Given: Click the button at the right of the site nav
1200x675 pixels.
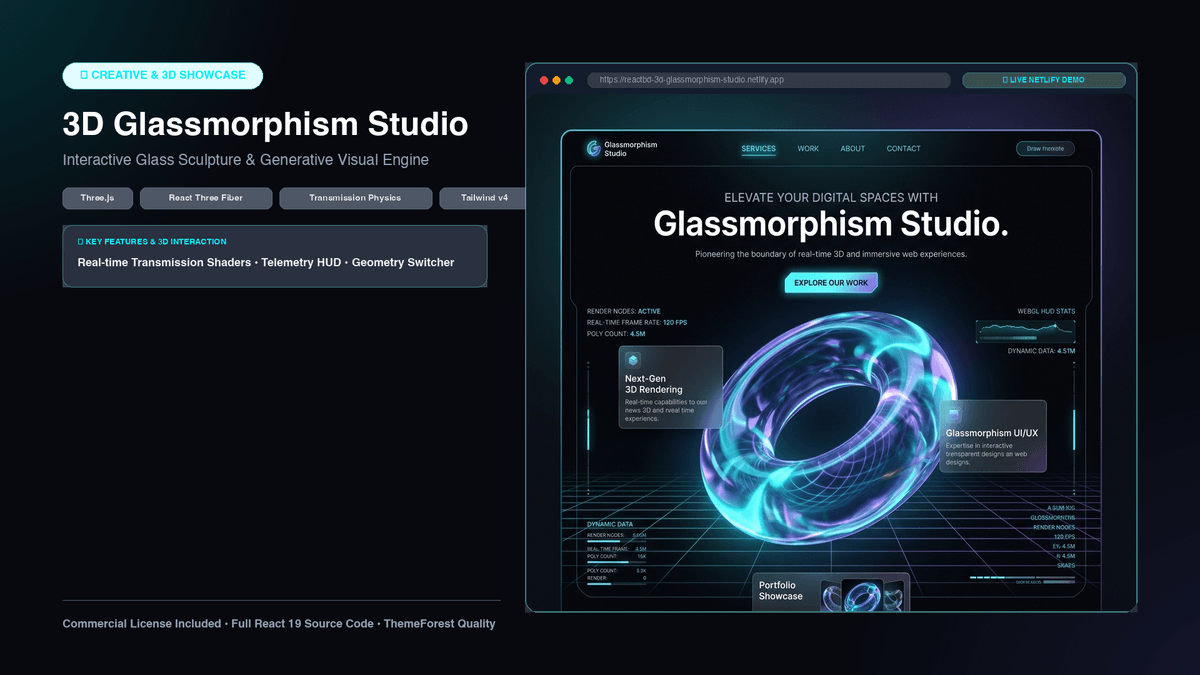Looking at the screenshot, I should (x=1046, y=149).
